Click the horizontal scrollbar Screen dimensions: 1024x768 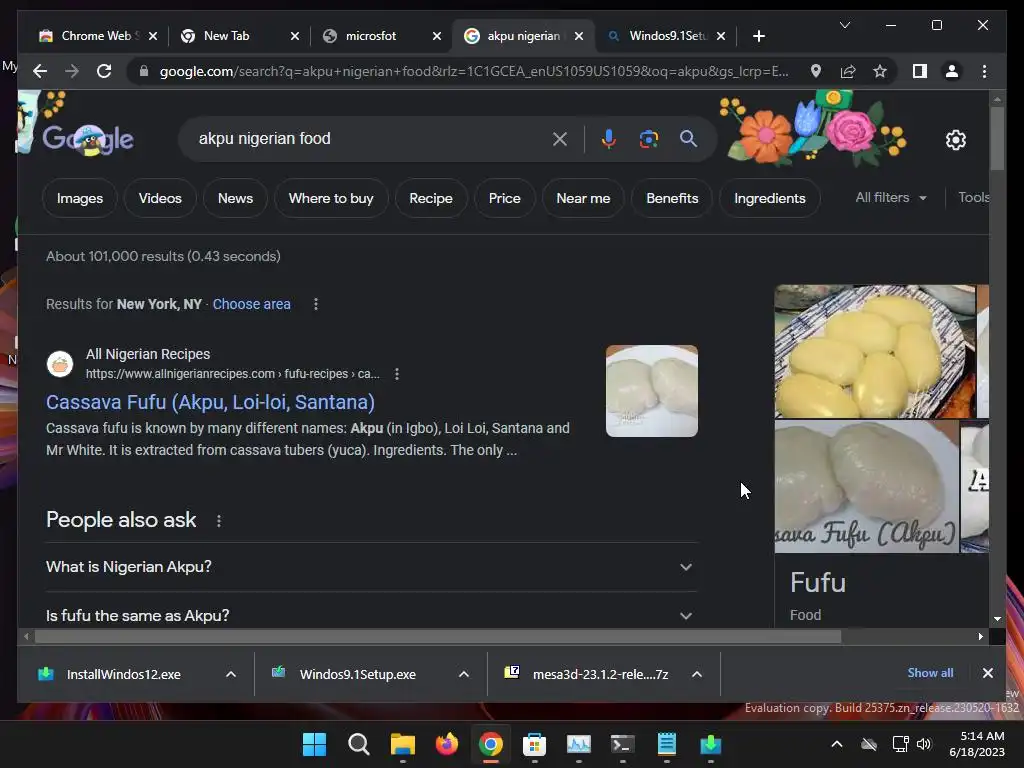[x=438, y=636]
